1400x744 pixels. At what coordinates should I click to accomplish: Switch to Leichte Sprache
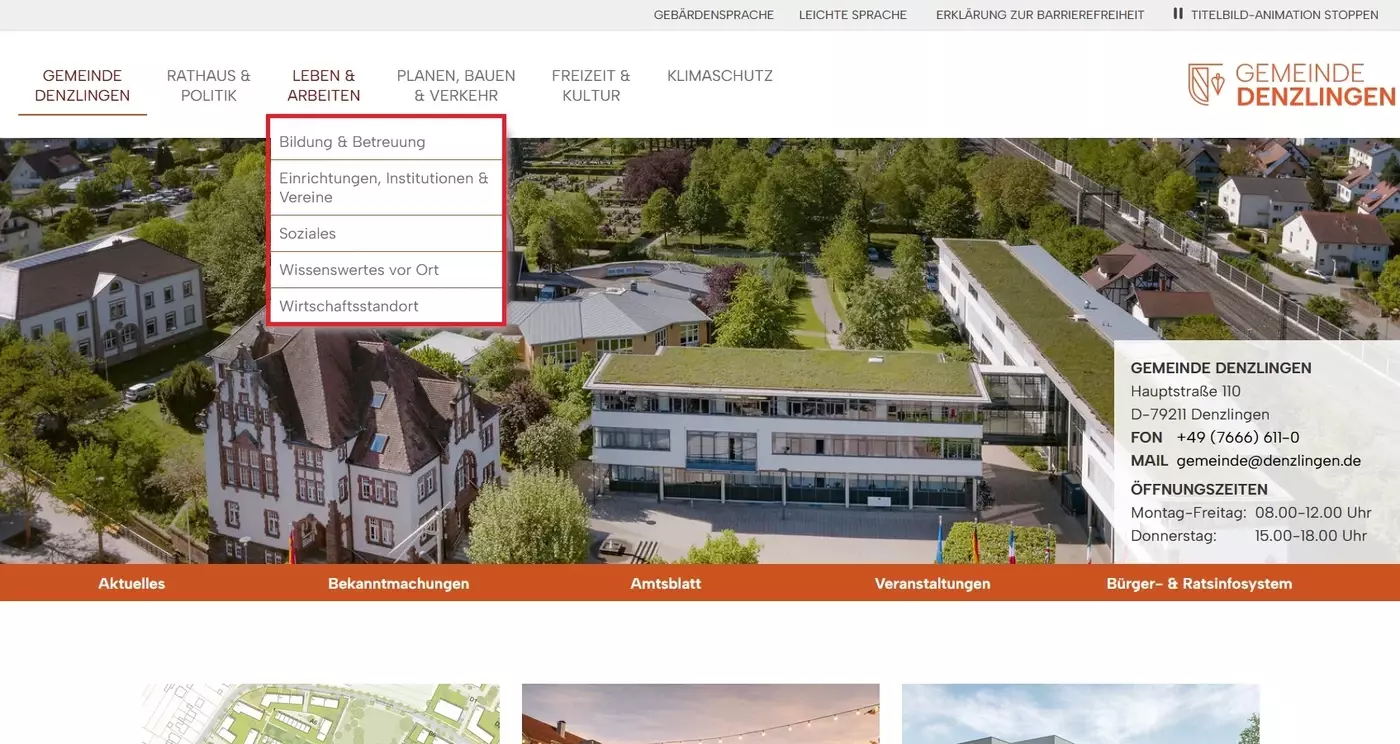click(x=853, y=14)
